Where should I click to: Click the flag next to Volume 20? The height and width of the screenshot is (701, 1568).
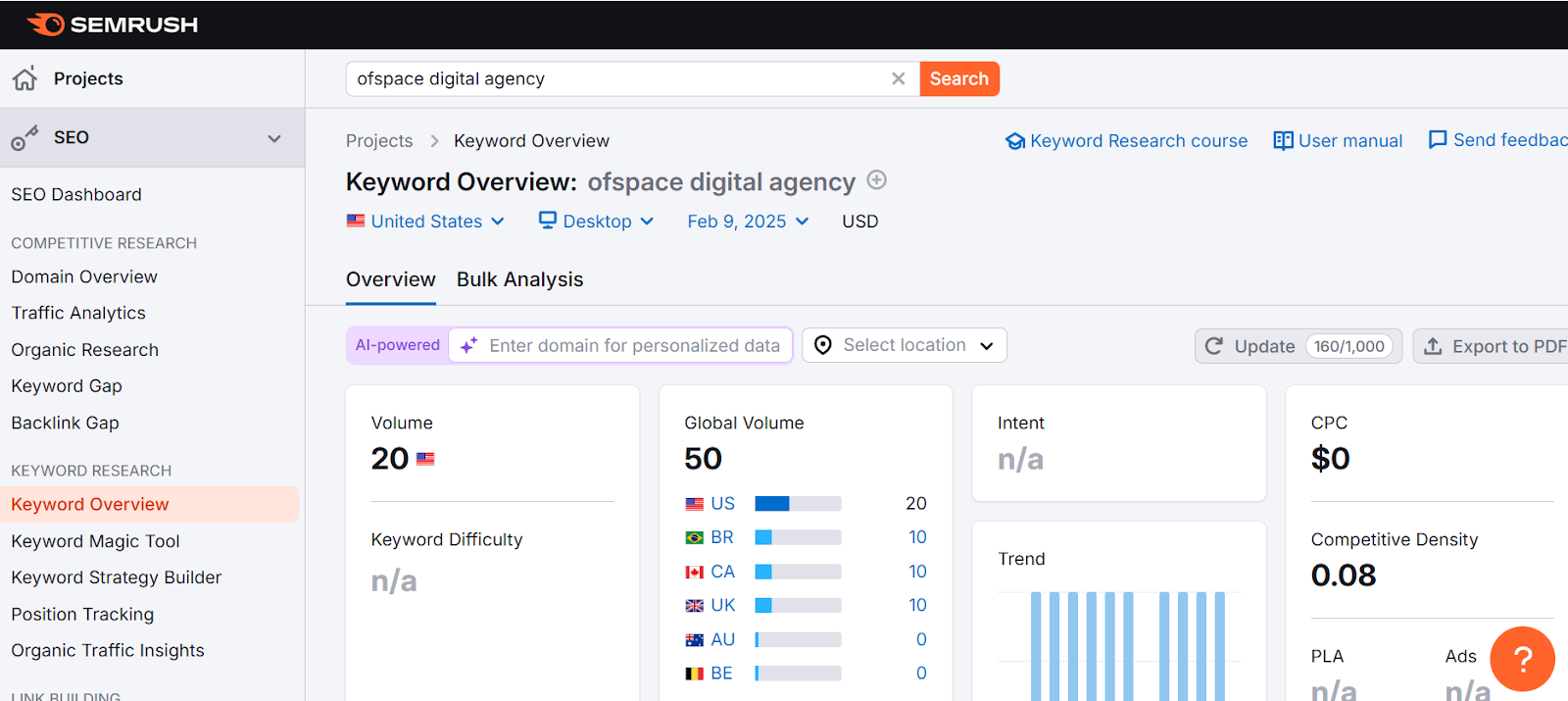click(x=425, y=459)
